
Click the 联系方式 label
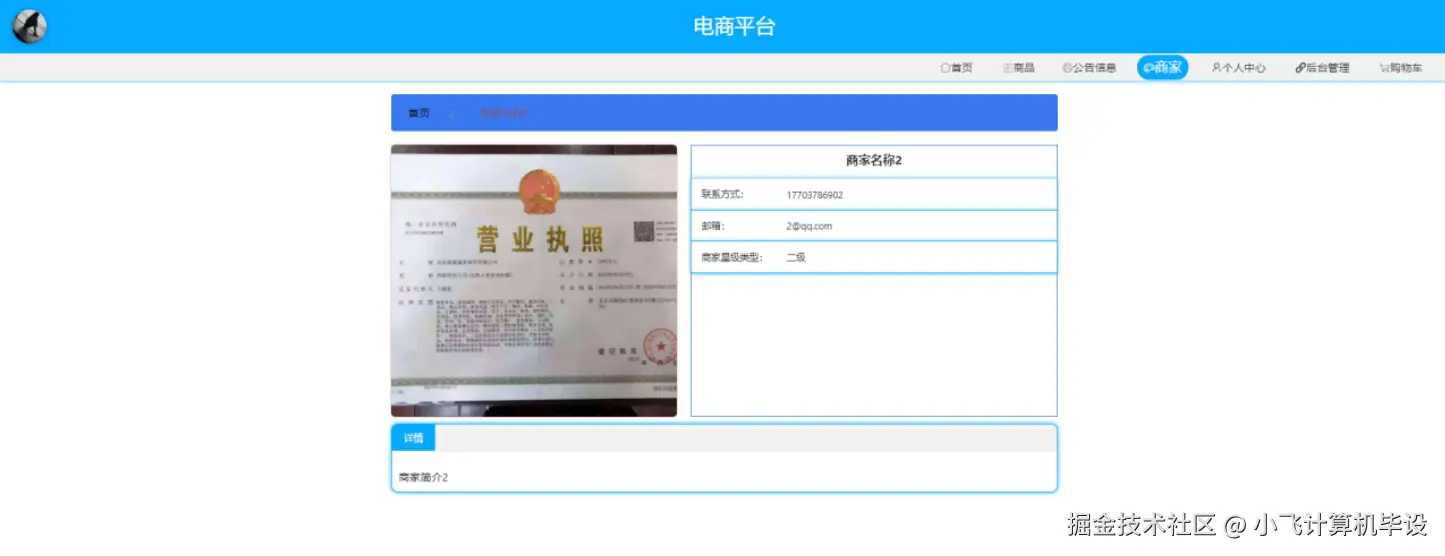(722, 195)
